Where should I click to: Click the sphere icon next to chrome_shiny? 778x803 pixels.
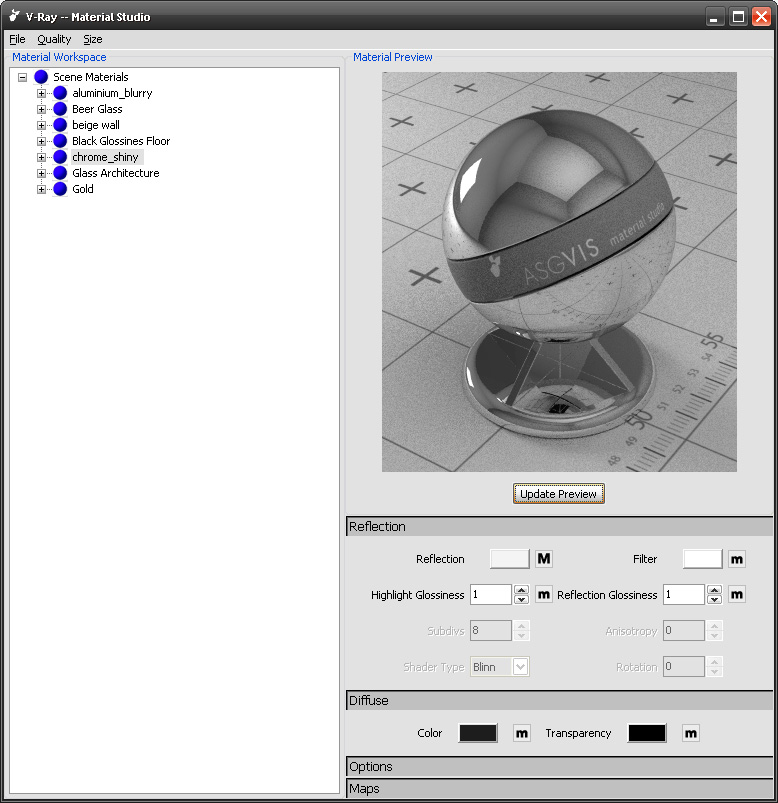coord(60,157)
